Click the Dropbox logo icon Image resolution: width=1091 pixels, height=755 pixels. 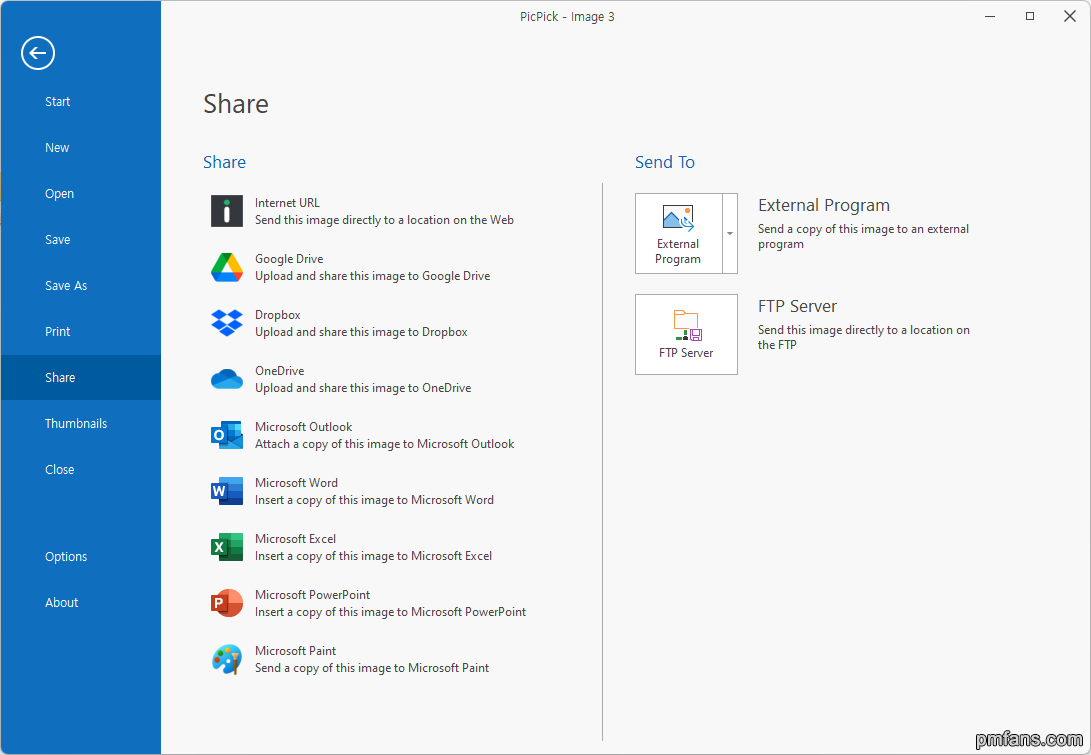click(x=227, y=323)
